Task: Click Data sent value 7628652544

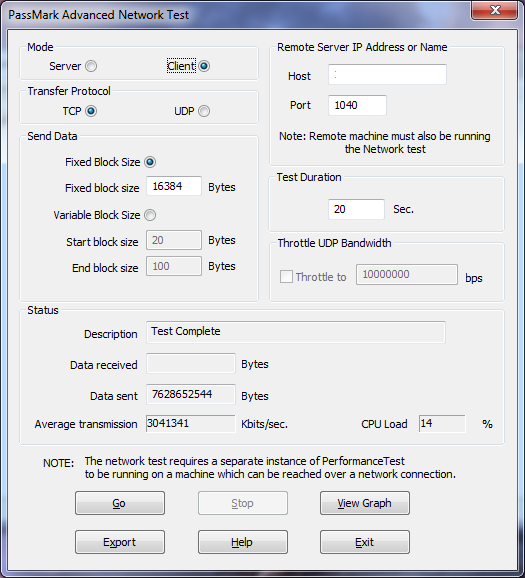Action: click(191, 394)
